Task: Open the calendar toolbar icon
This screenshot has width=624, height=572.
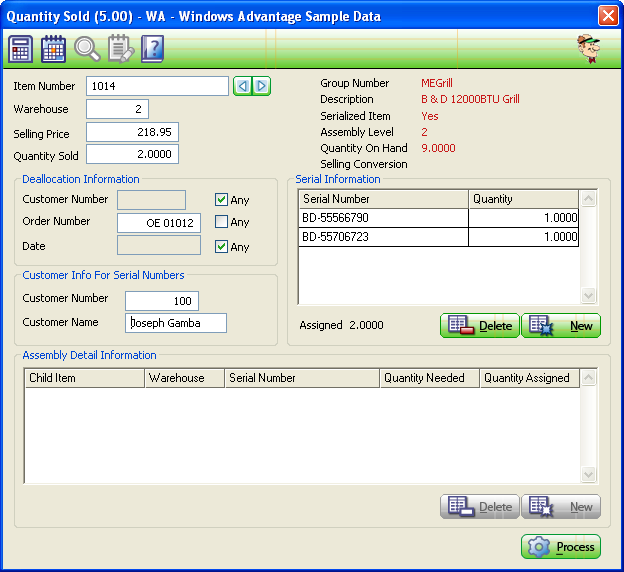Action: (x=53, y=48)
